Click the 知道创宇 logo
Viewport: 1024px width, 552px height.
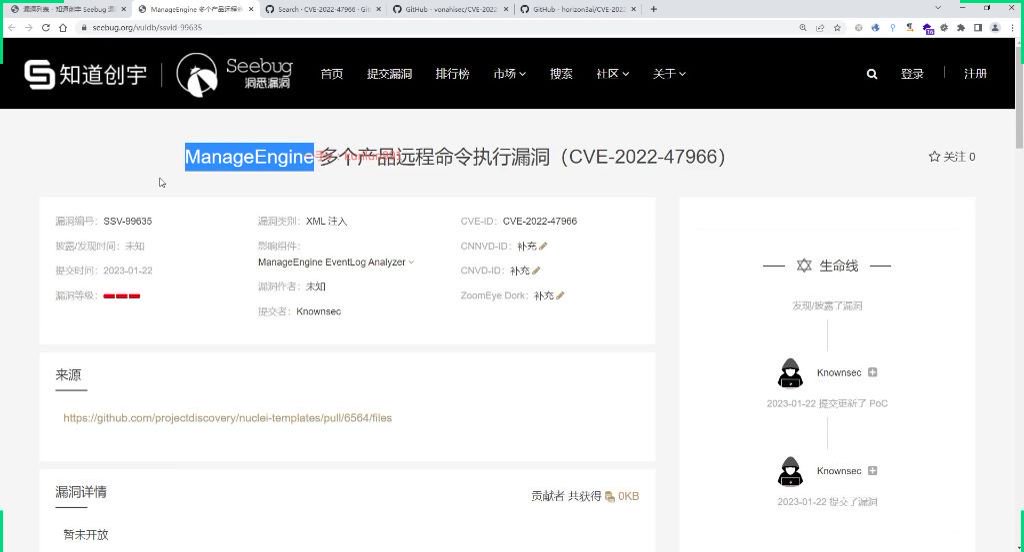(x=86, y=74)
